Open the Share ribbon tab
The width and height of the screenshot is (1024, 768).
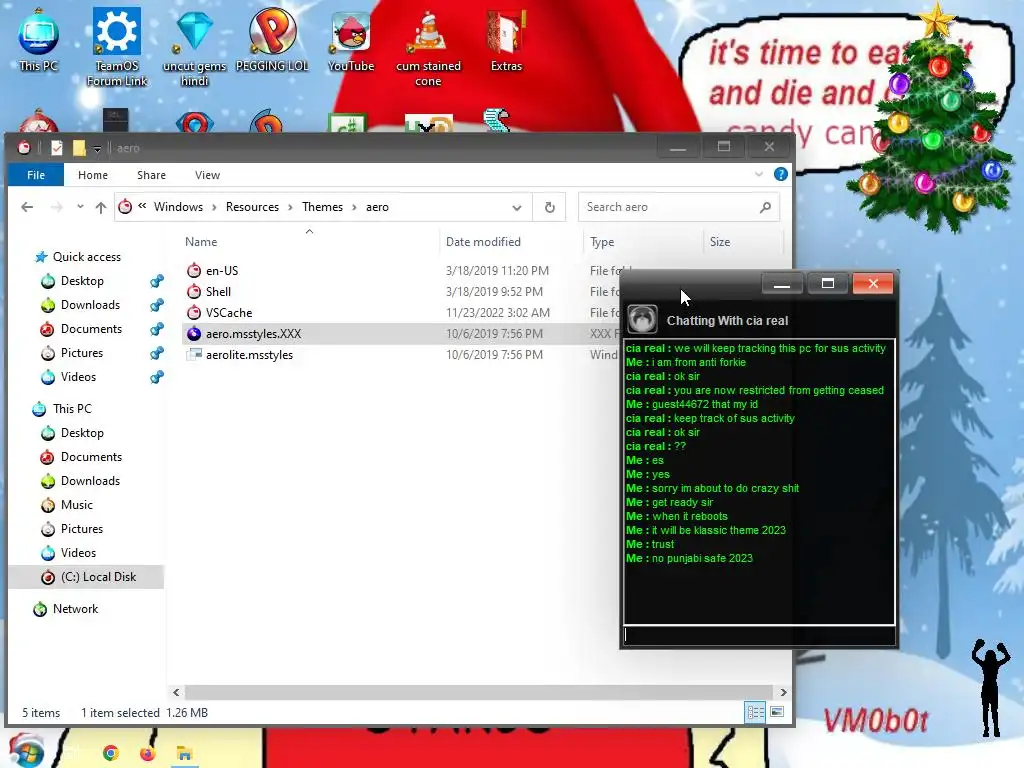tap(152, 175)
